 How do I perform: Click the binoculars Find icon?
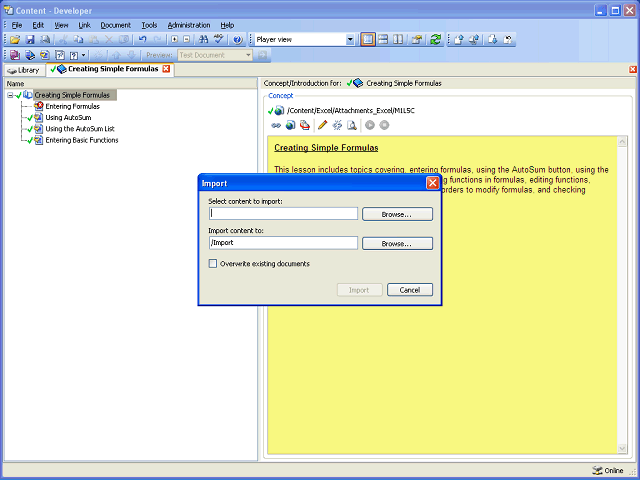(x=203, y=40)
